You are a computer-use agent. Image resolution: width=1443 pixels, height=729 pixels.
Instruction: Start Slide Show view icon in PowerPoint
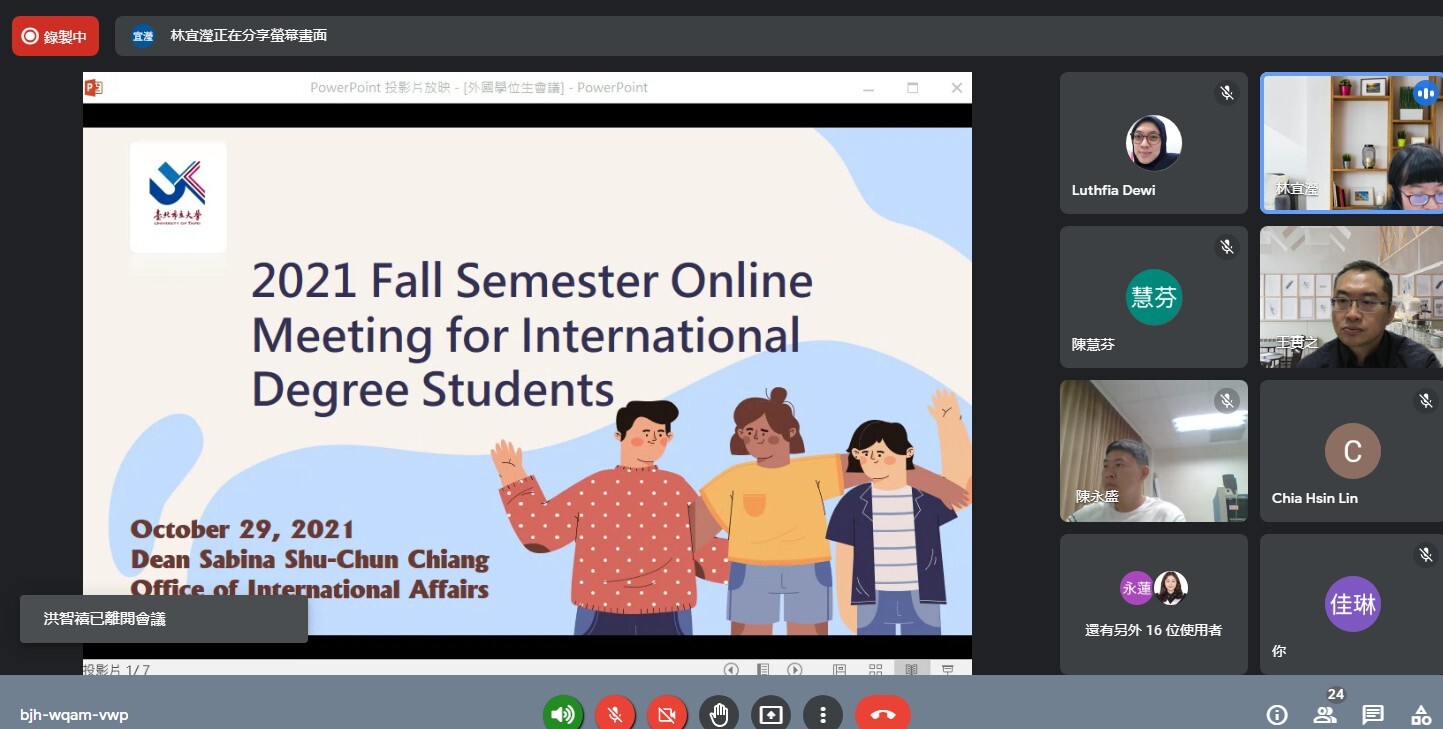947,669
